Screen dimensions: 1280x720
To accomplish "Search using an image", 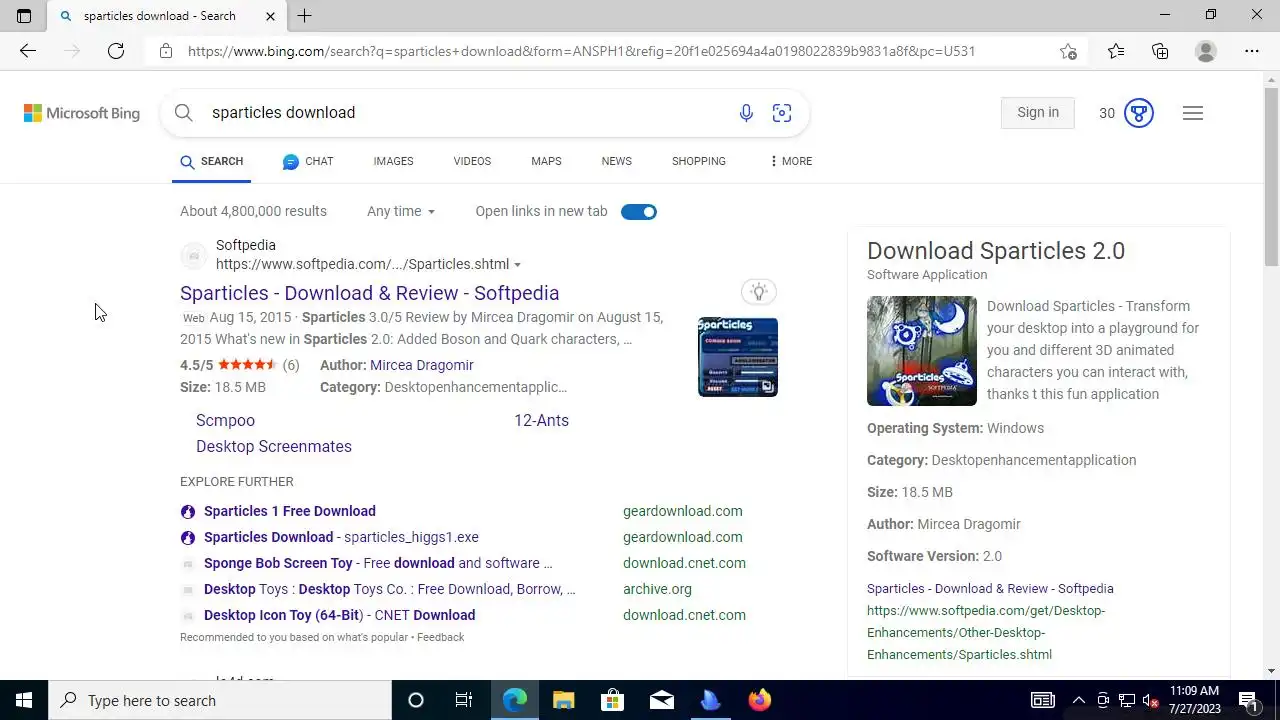I will pyautogui.click(x=782, y=113).
